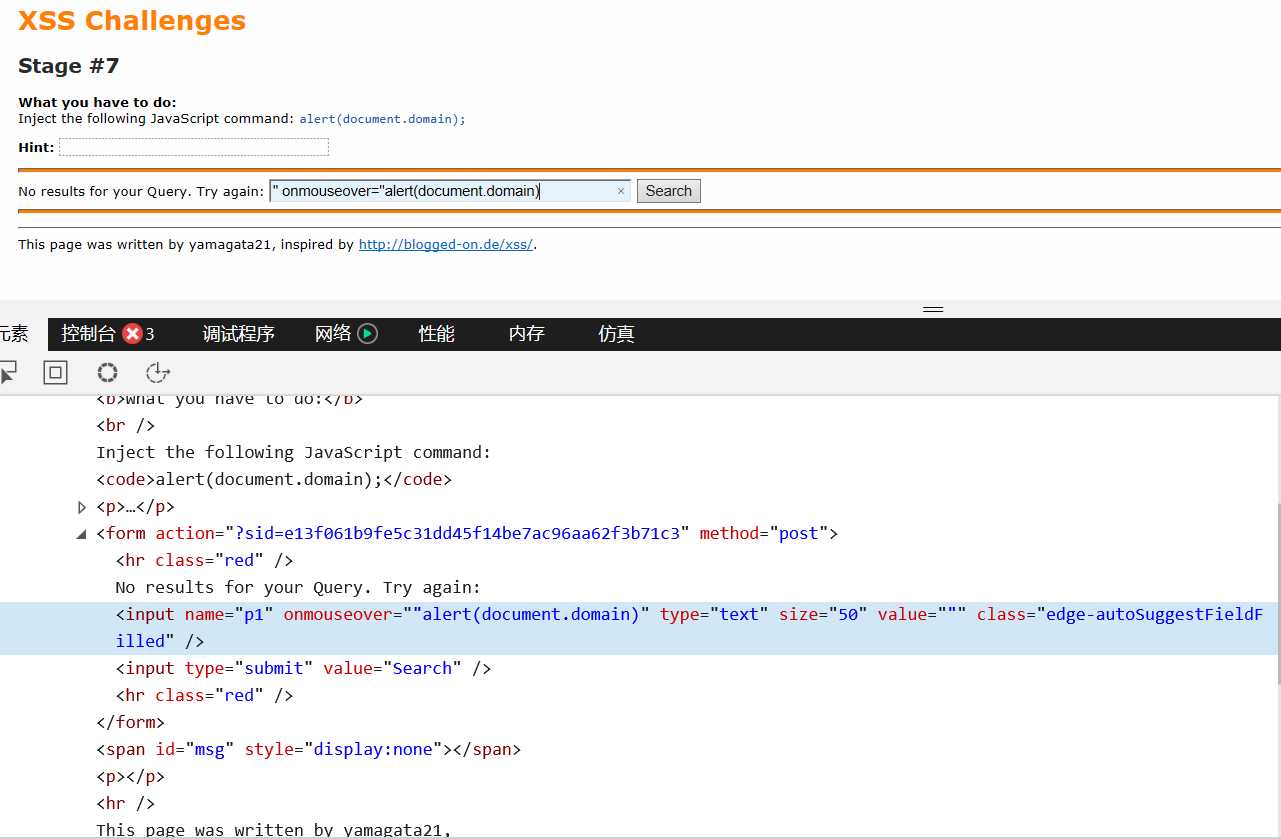Select the plain <hr /> node line
This screenshot has width=1281, height=839.
pos(125,803)
